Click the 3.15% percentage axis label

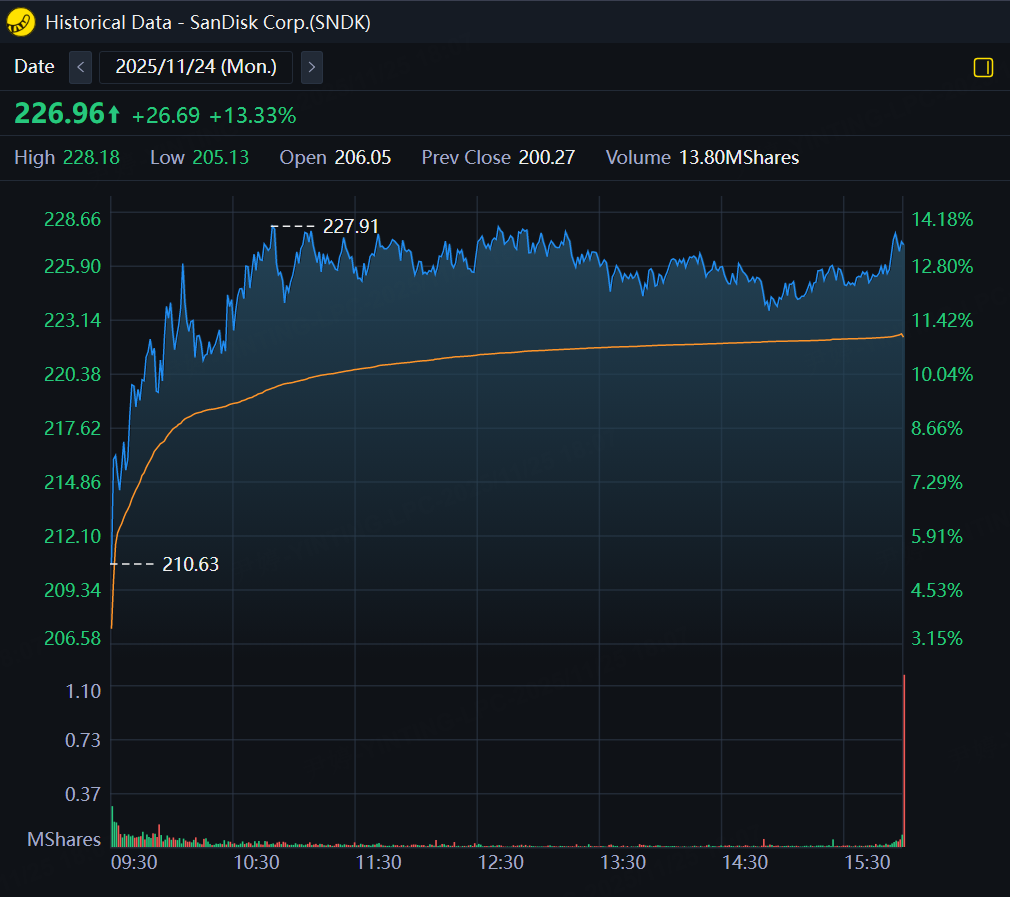[x=937, y=639]
